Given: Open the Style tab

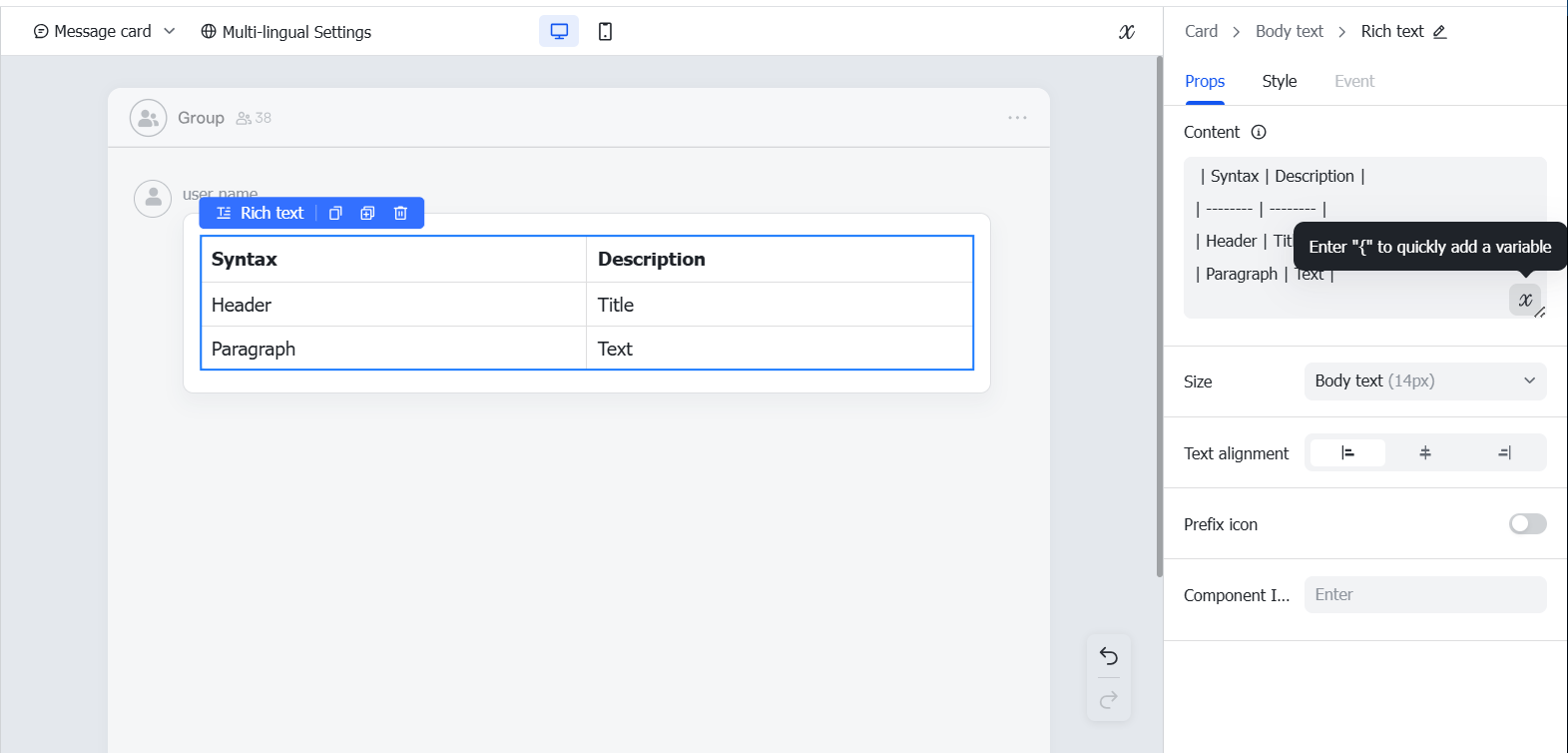Looking at the screenshot, I should pos(1279,81).
